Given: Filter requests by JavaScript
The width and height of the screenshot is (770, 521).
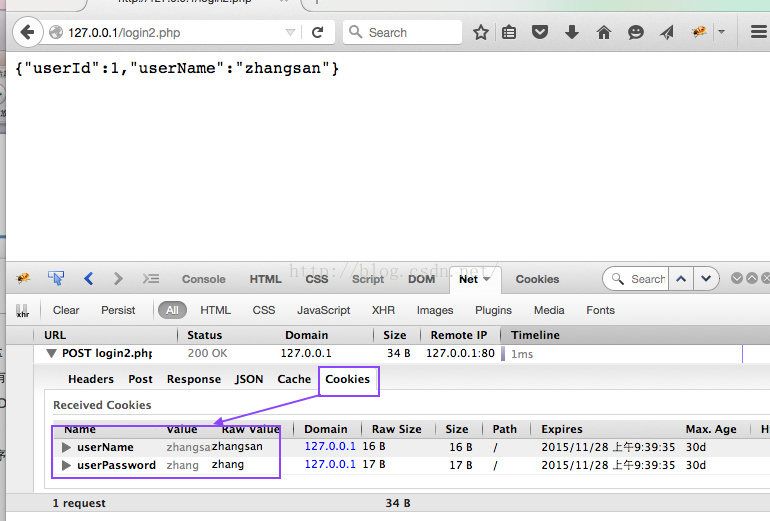Looking at the screenshot, I should [x=323, y=310].
